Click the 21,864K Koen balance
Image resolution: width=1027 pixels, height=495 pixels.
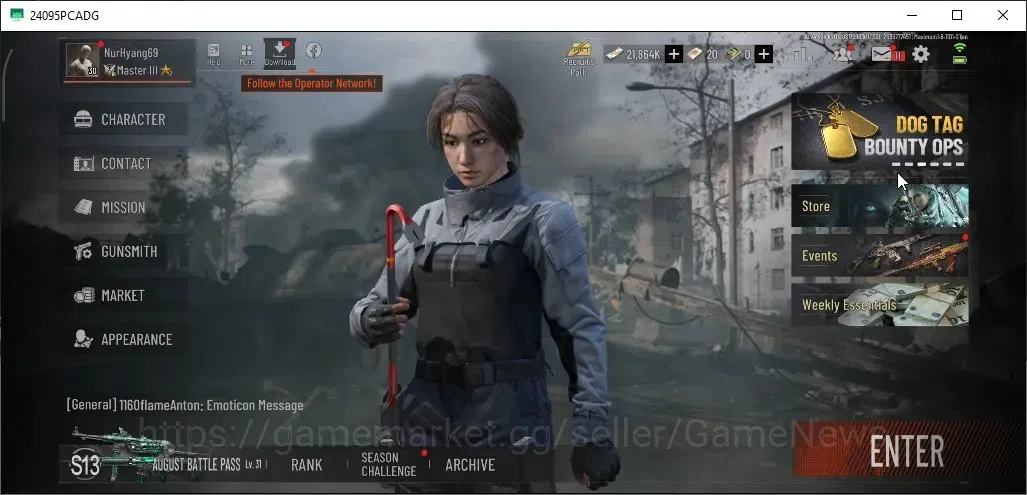point(635,54)
